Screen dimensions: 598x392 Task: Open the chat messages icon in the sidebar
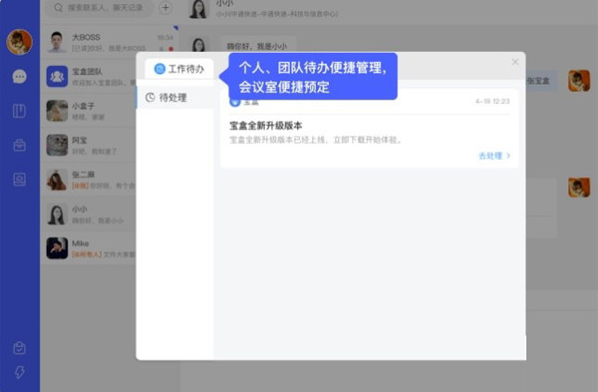pyautogui.click(x=19, y=77)
